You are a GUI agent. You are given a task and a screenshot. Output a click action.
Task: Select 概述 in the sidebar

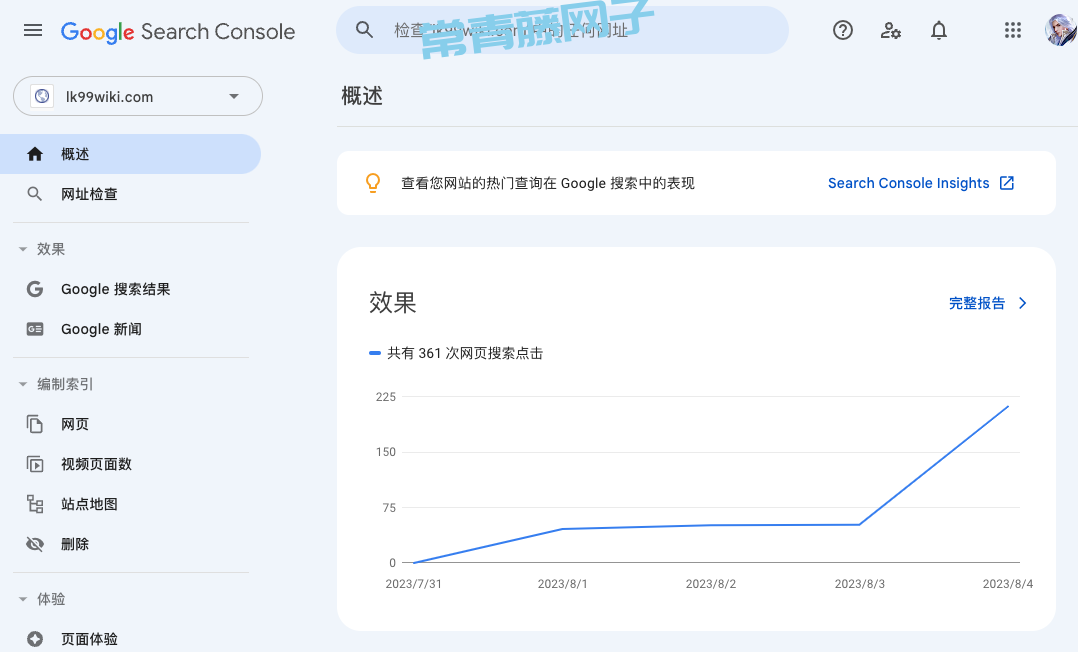point(131,154)
